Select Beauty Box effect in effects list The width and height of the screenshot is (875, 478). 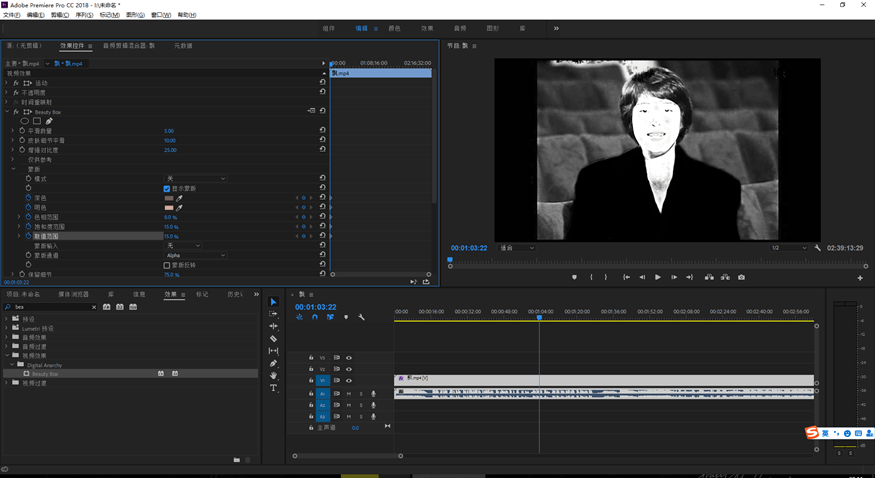tap(46, 373)
